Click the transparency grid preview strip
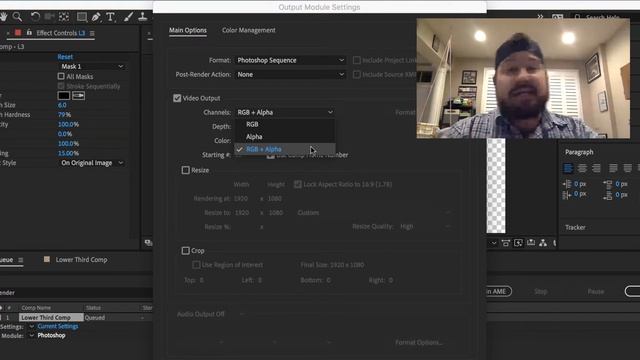 point(496,186)
